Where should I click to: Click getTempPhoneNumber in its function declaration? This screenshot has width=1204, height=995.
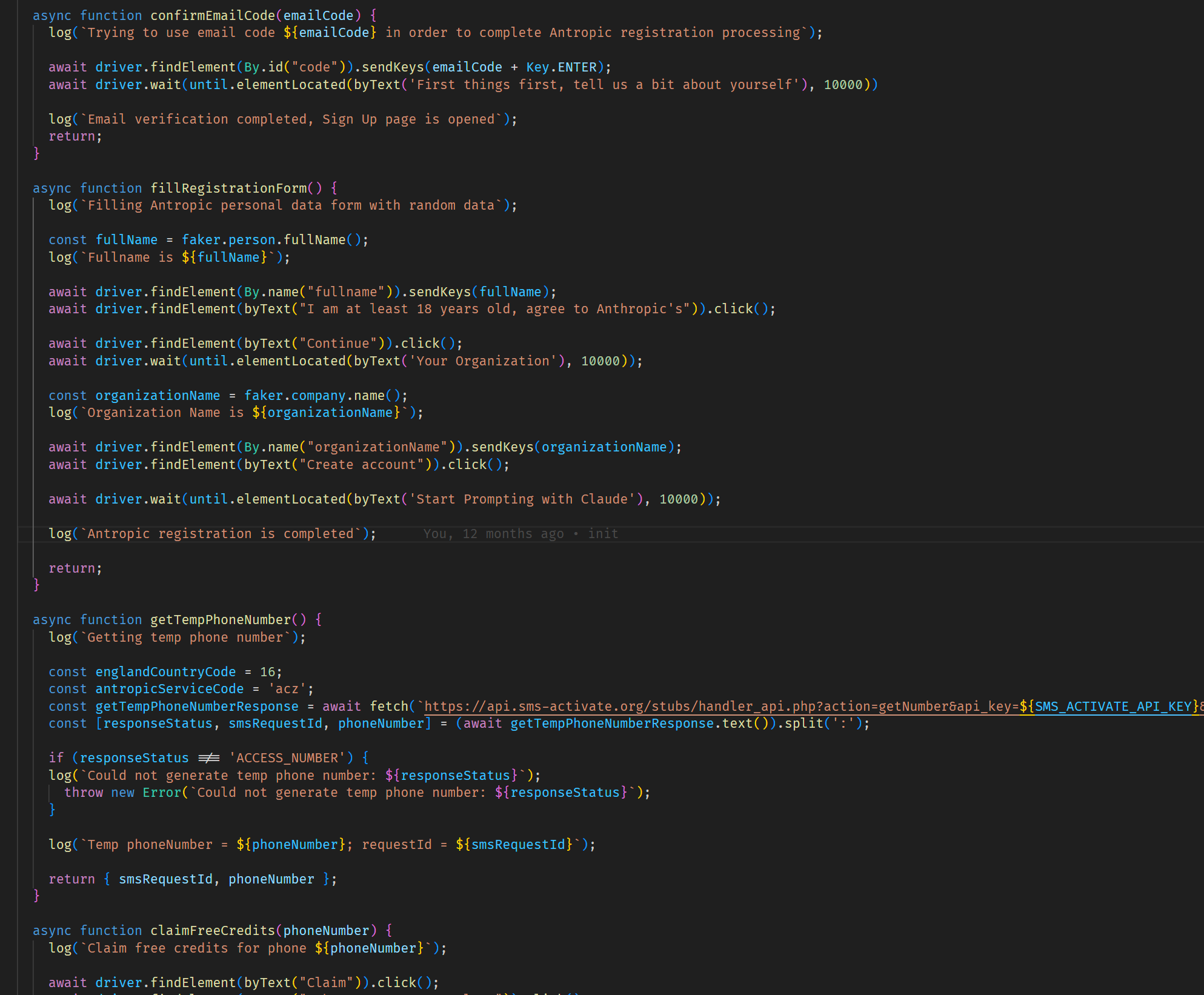(221, 620)
